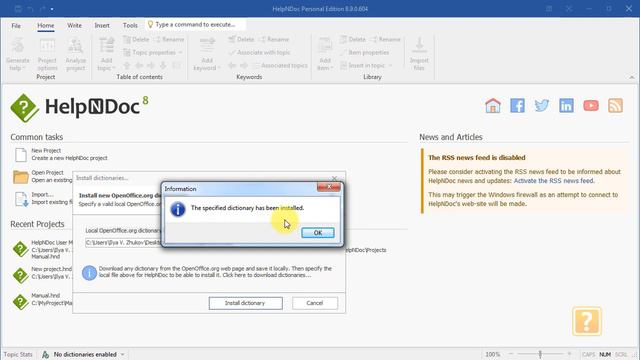Open the Insert ribbon tab

pyautogui.click(x=102, y=25)
